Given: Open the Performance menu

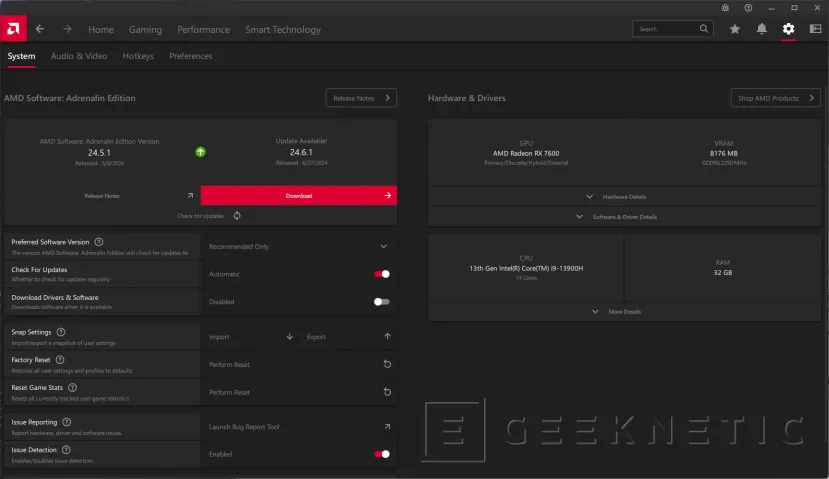Looking at the screenshot, I should tap(204, 30).
